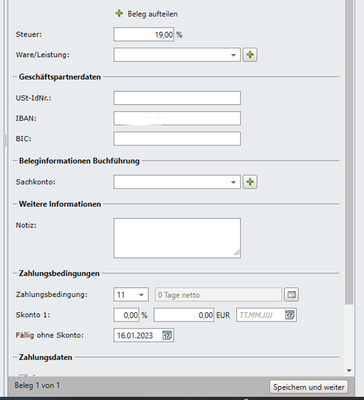The width and height of the screenshot is (364, 400).
Task: Open Zahlungsbedingung details icon button
Action: point(291,295)
